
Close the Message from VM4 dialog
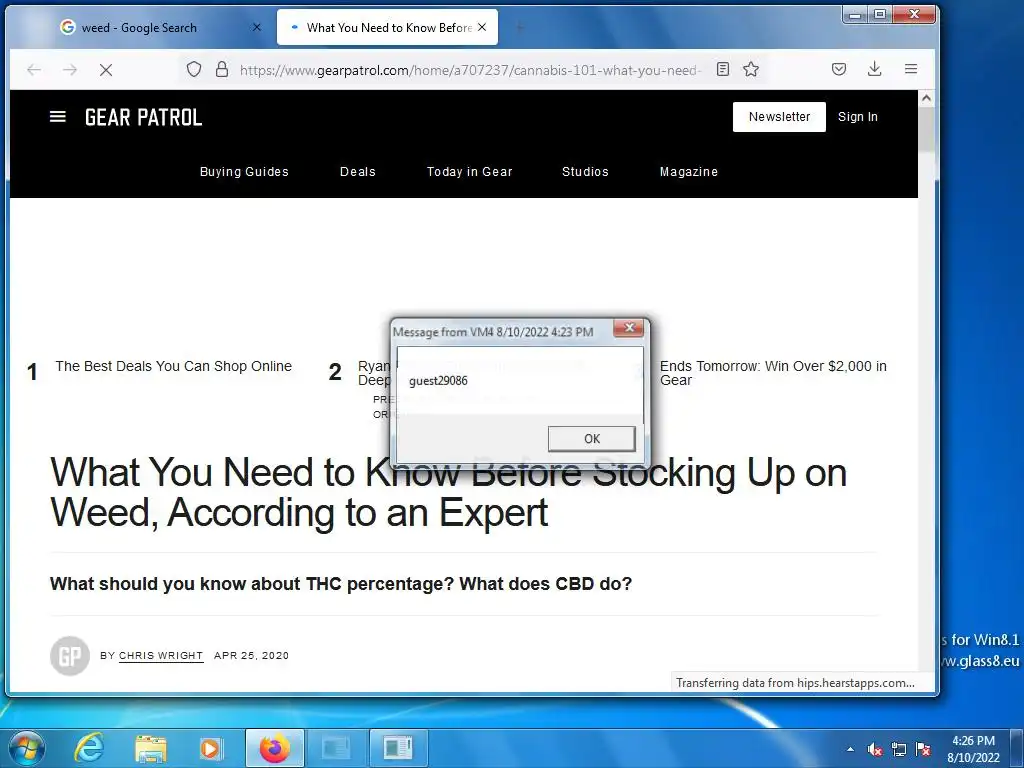629,328
